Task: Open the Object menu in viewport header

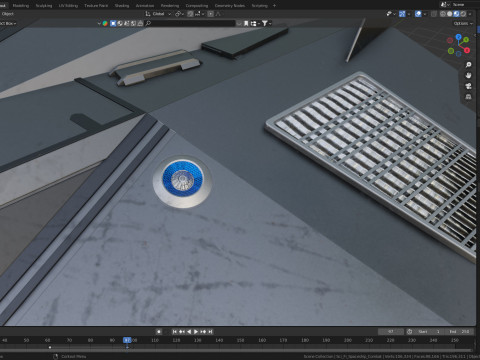Action: click(x=7, y=14)
